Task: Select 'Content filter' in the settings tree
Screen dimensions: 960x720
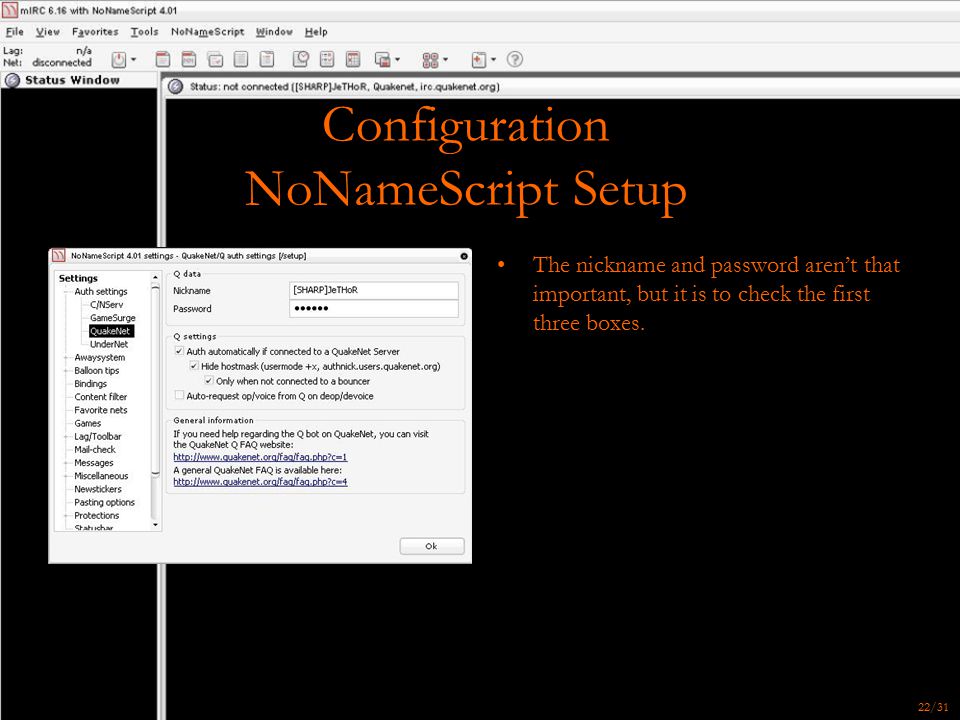Action: point(101,397)
